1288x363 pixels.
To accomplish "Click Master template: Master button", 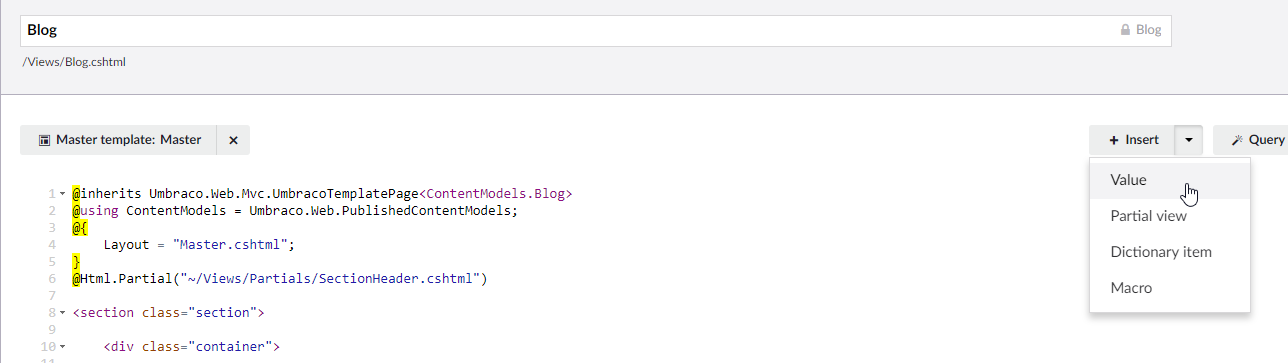I will coord(119,140).
